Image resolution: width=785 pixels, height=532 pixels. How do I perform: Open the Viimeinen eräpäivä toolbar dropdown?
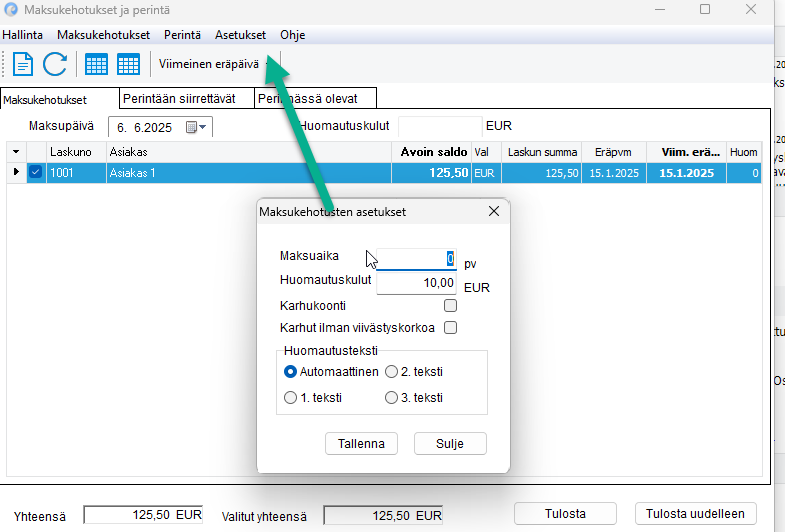pos(215,64)
